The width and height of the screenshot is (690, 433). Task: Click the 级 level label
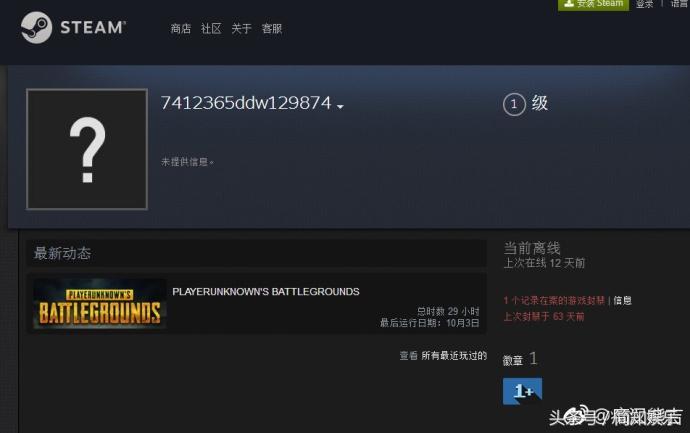(540, 103)
